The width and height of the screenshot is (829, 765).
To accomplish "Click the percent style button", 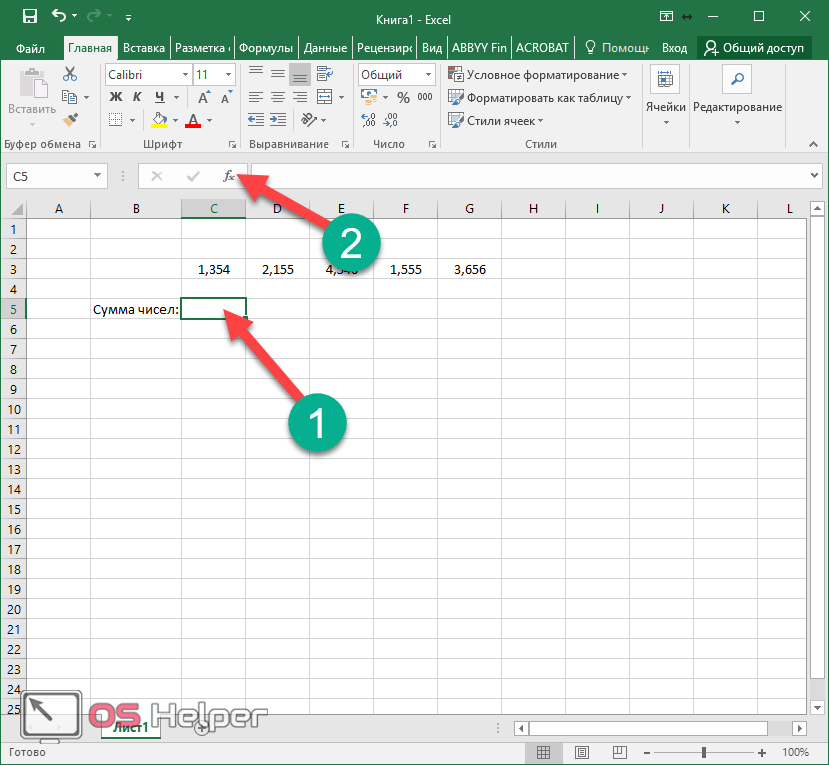I will coord(403,97).
